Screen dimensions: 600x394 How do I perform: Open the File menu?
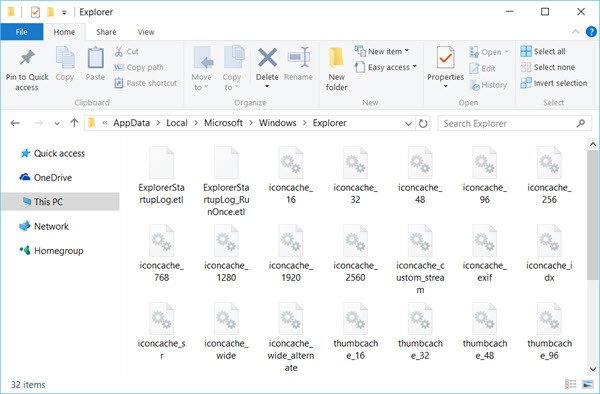21,32
